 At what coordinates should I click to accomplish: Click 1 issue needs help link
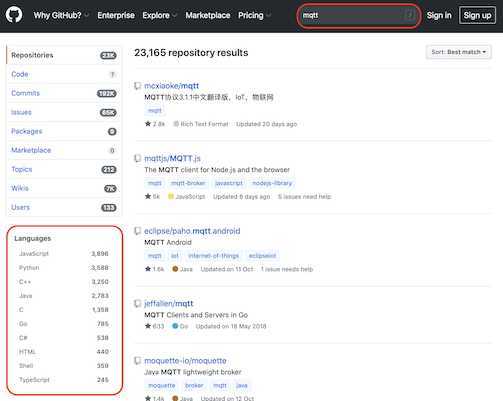287,269
